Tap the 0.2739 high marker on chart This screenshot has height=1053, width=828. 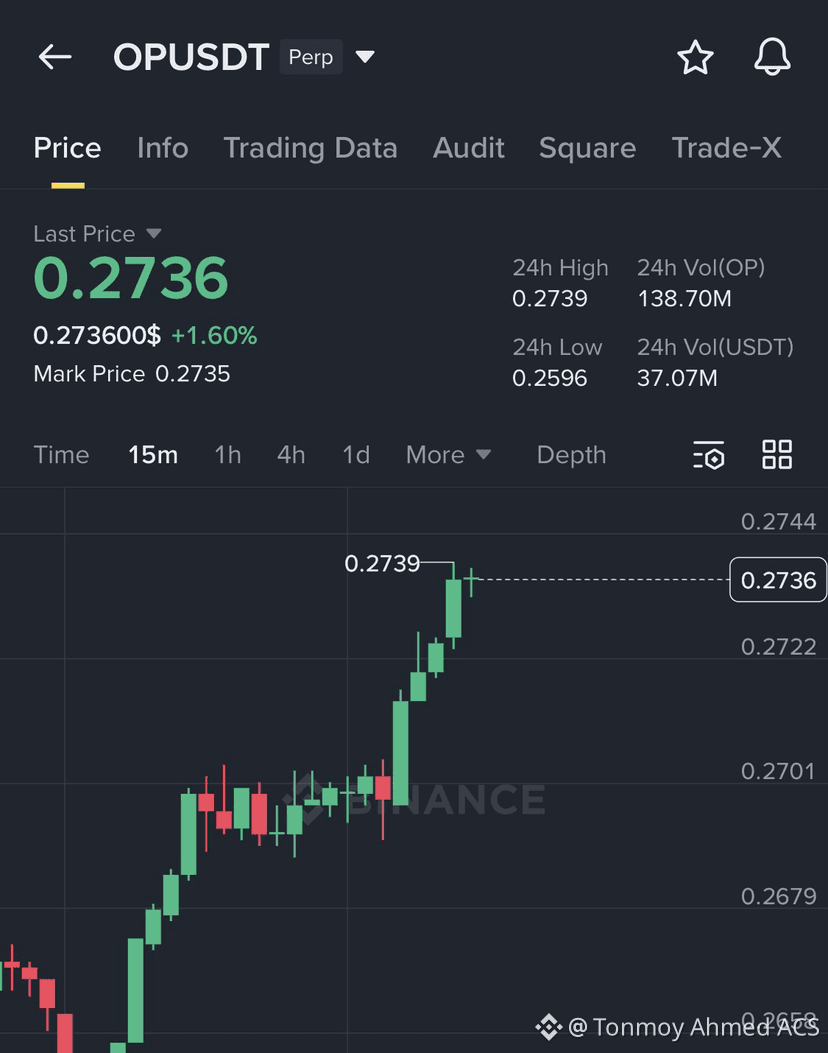382,563
